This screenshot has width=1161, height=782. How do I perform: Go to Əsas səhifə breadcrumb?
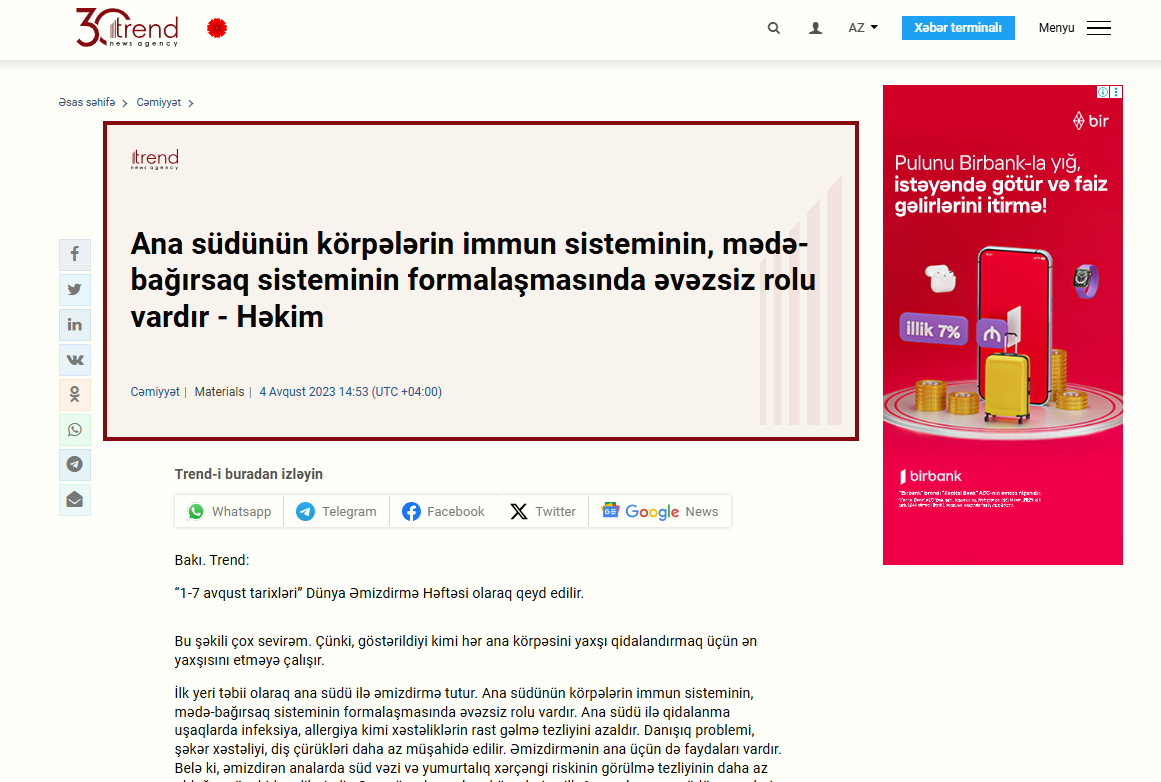coord(87,103)
